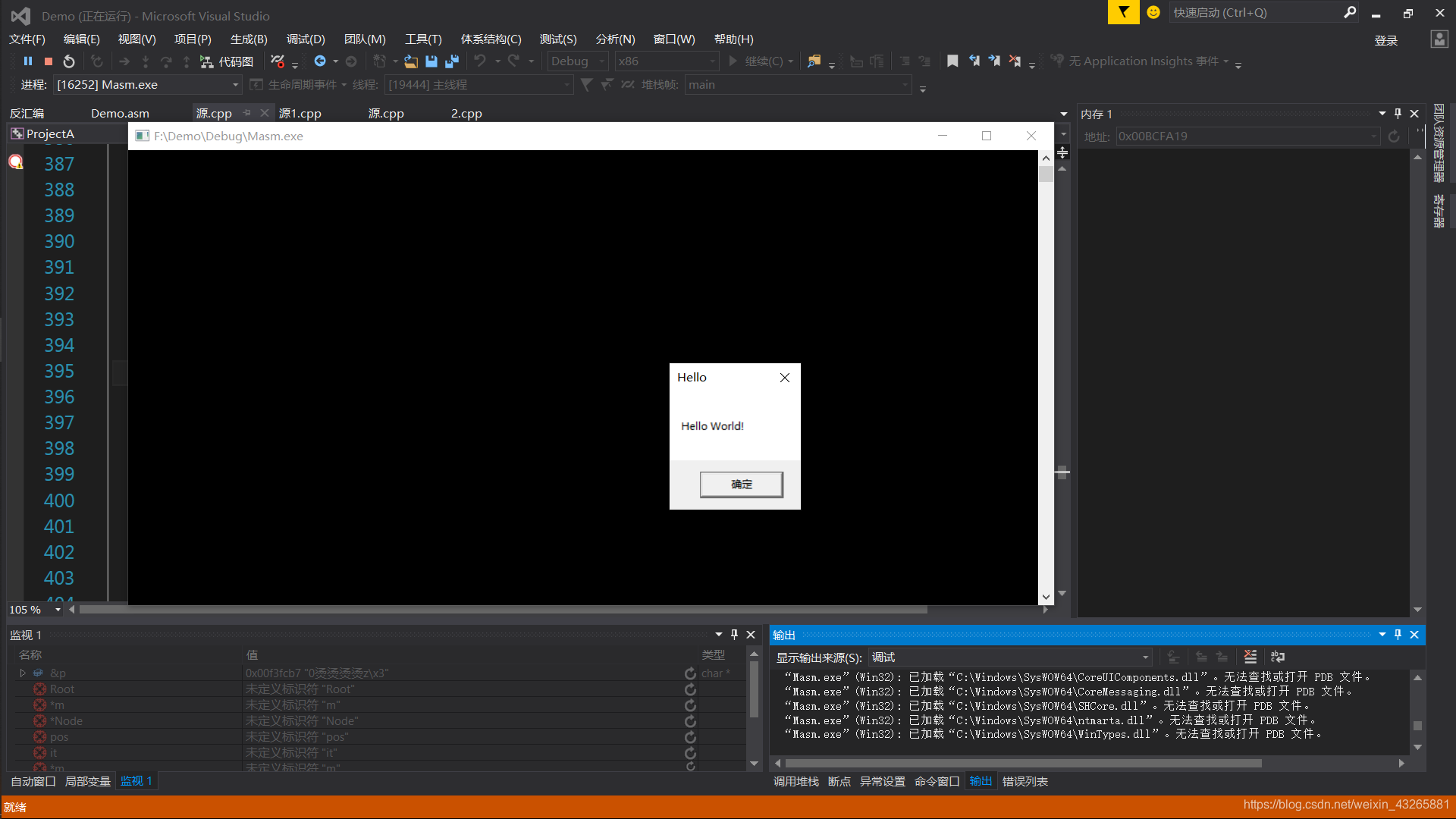Screen dimensions: 1456x819
Task: Pause debugging with the Break All icon
Action: point(28,61)
